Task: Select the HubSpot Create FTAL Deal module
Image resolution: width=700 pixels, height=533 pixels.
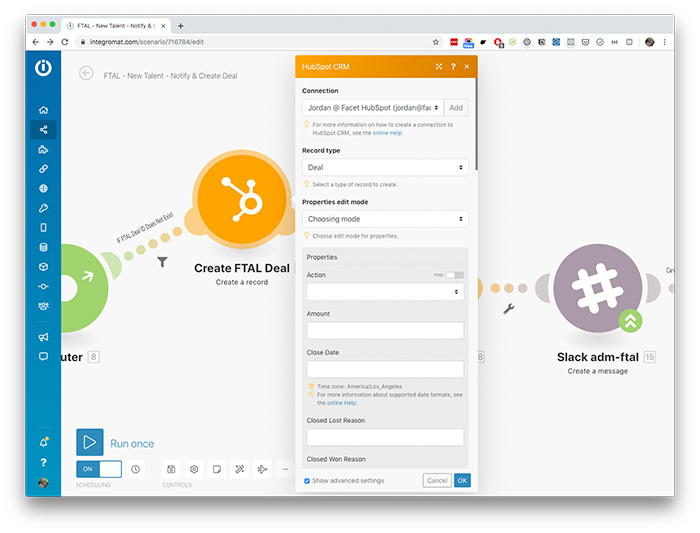Action: click(x=242, y=199)
